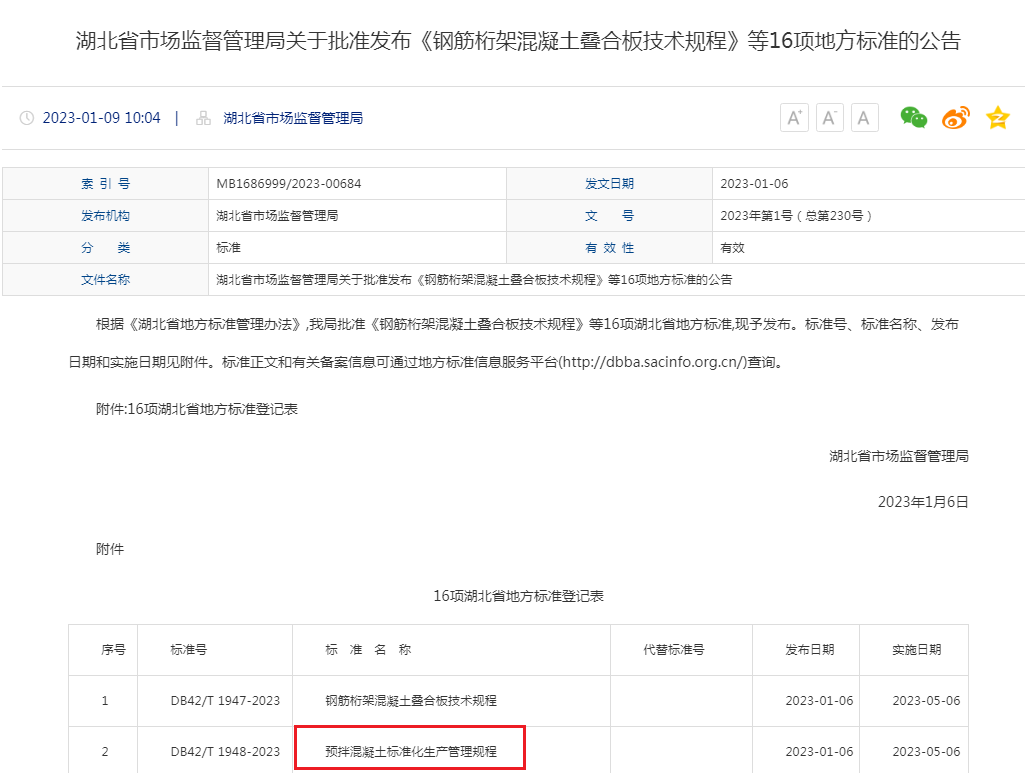Increase font size with the A+ icon

[x=793, y=117]
